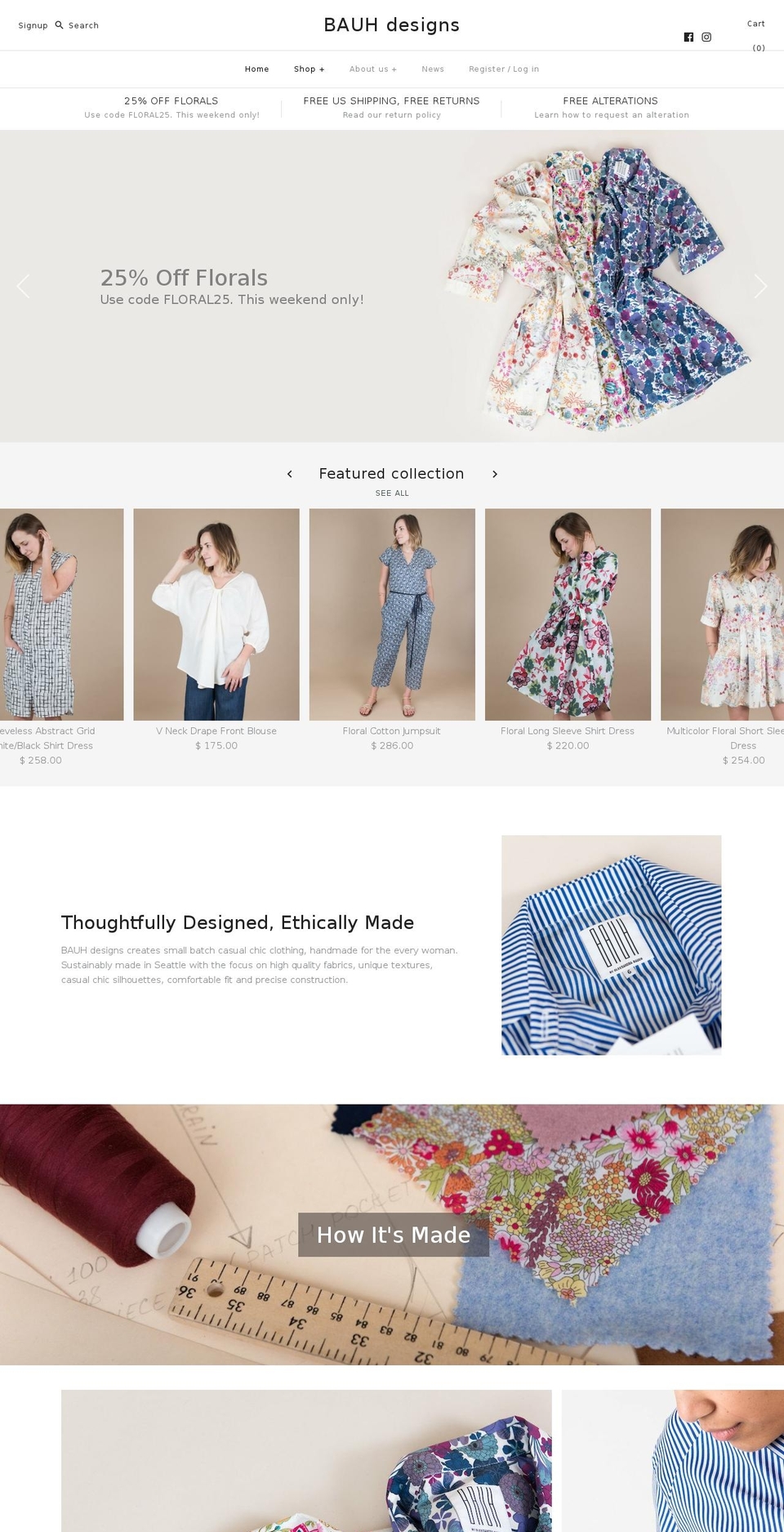Open the BAUH designs Facebook page icon
784x1532 pixels.
[x=688, y=37]
